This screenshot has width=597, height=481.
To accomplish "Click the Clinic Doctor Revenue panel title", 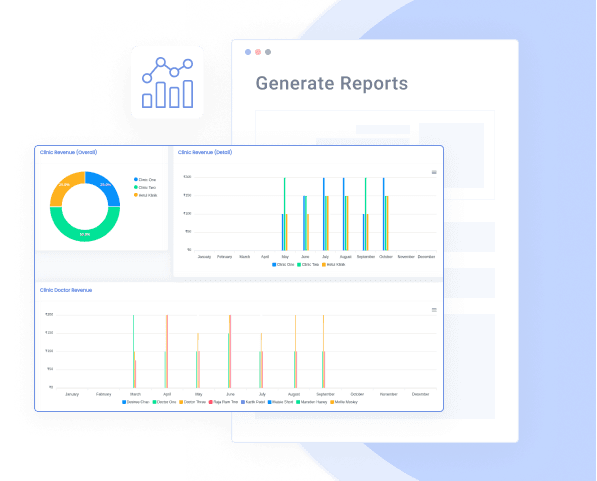I will point(66,290).
